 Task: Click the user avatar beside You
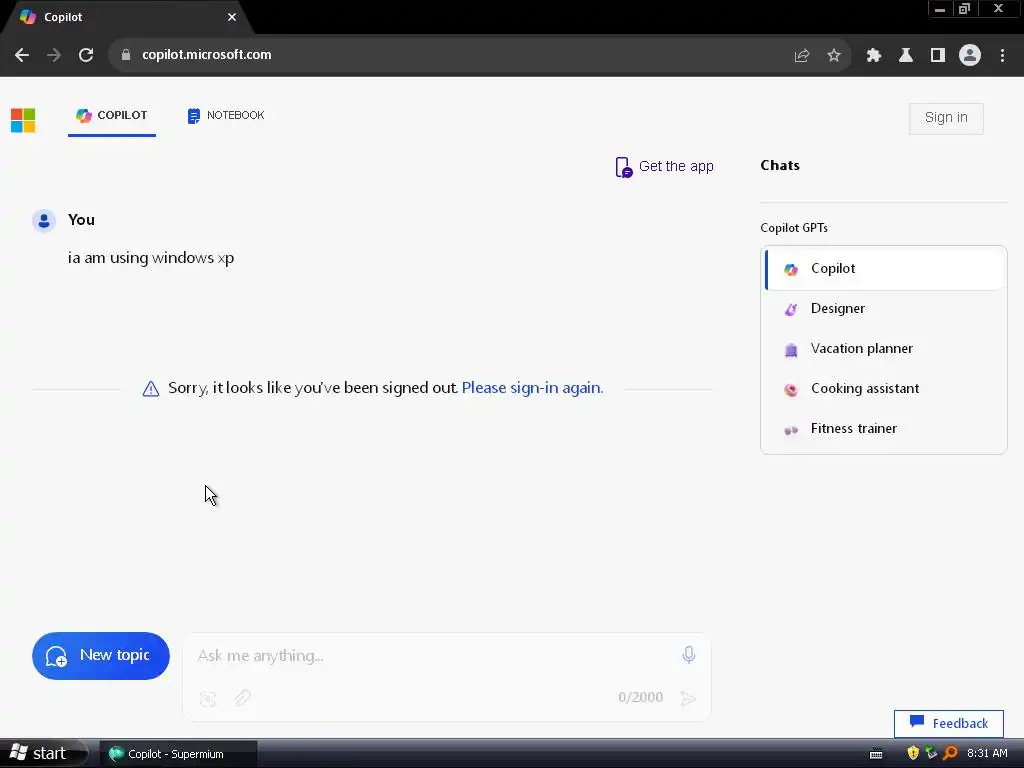click(44, 221)
